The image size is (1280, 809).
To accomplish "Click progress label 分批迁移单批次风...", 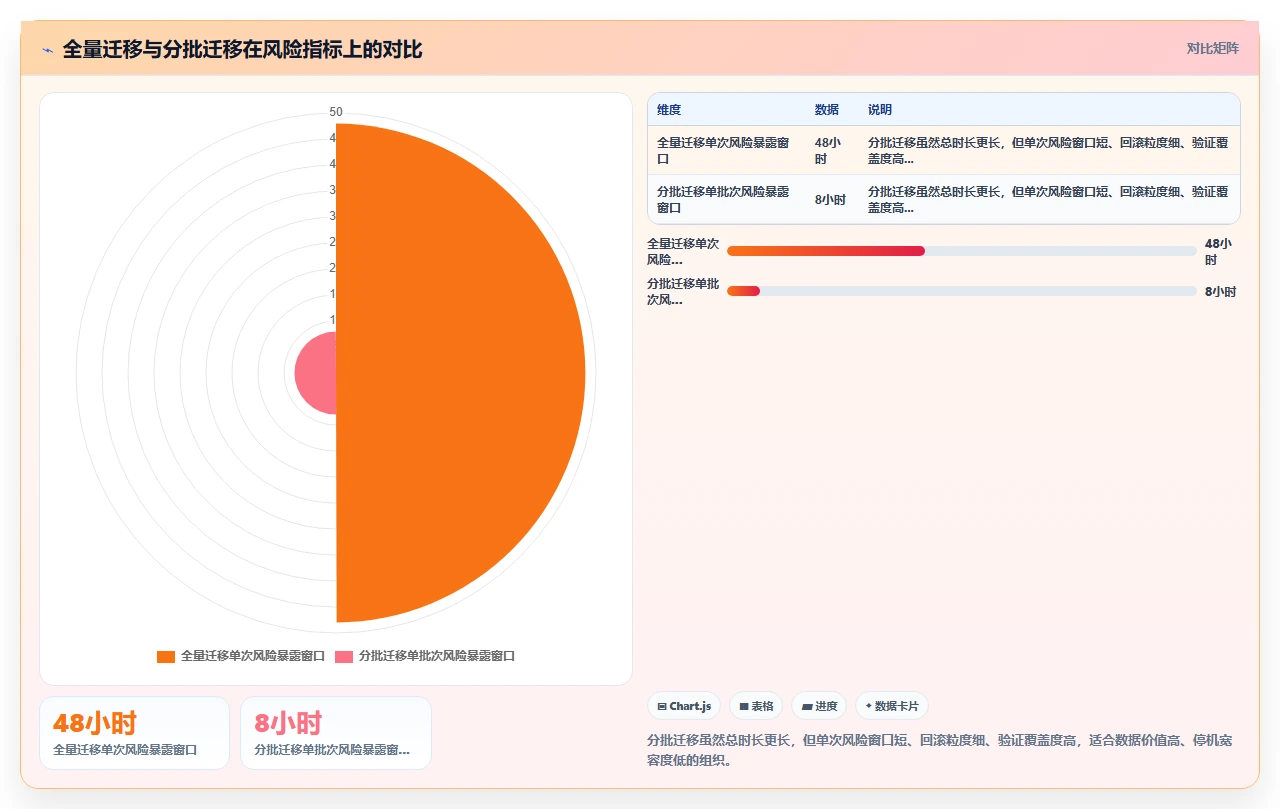I will (683, 291).
